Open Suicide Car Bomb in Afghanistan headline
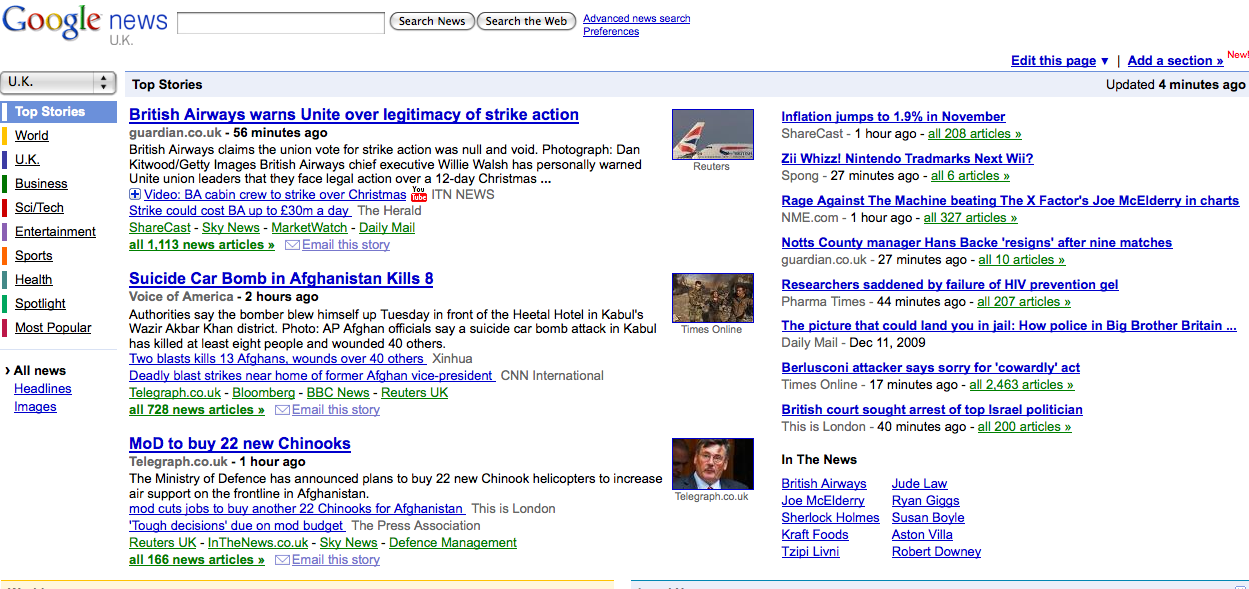 (281, 279)
